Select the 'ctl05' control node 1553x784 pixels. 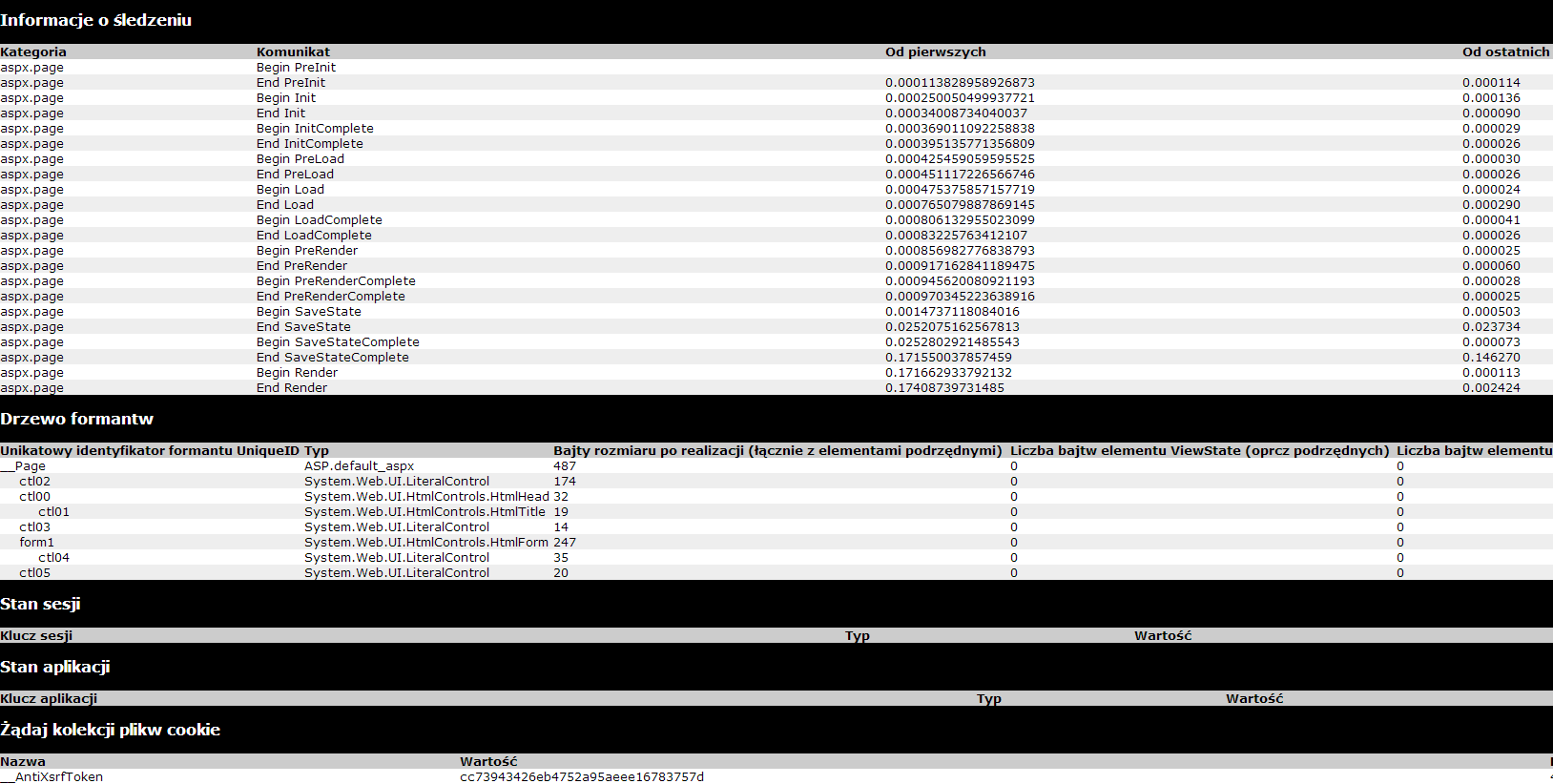(34, 573)
